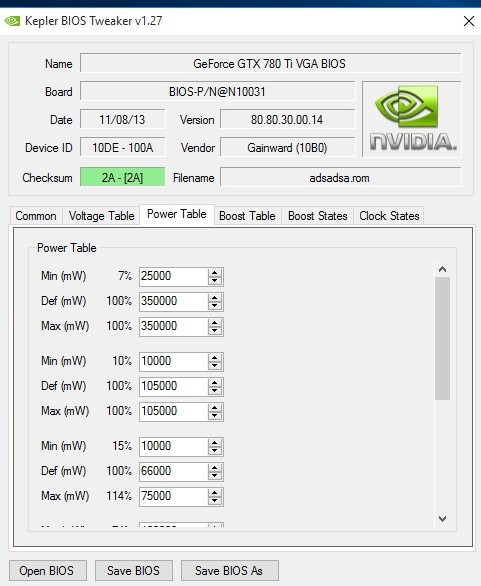This screenshot has height=586, width=481.
Task: Switch to the Common tab
Action: (x=36, y=216)
